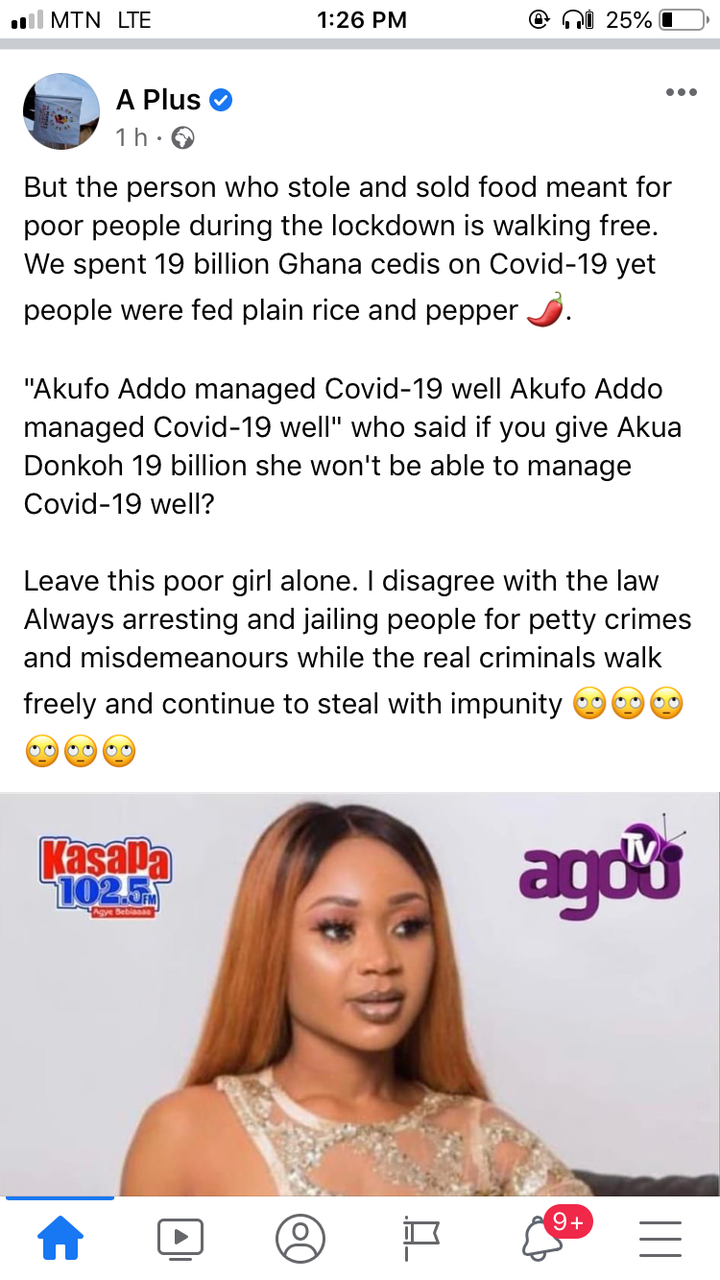720x1280 pixels.
Task: Open the Home feed tab
Action: (60, 1240)
